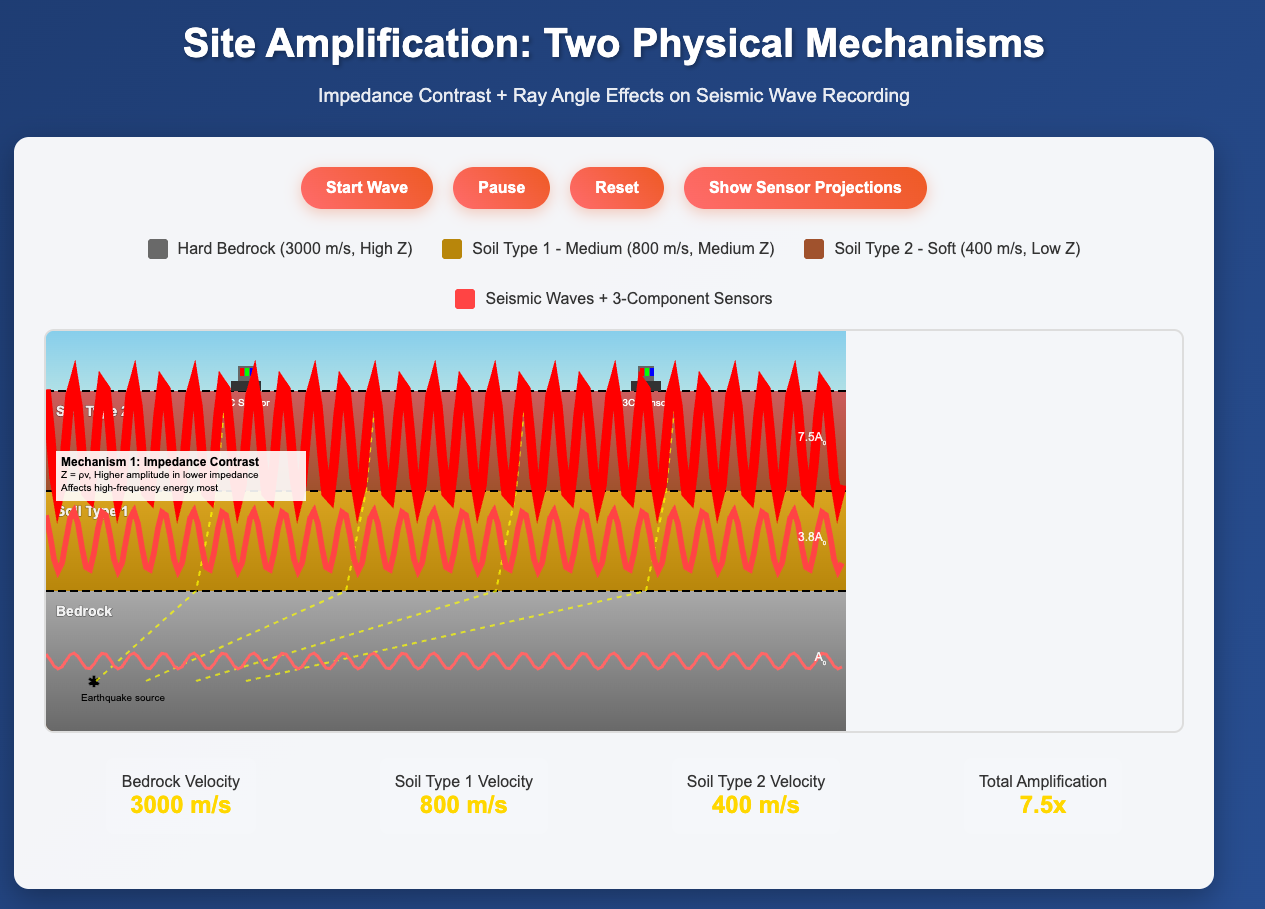Click the Soil Type 2 Velocity 400 m/s value
This screenshot has width=1265, height=909.
click(755, 805)
